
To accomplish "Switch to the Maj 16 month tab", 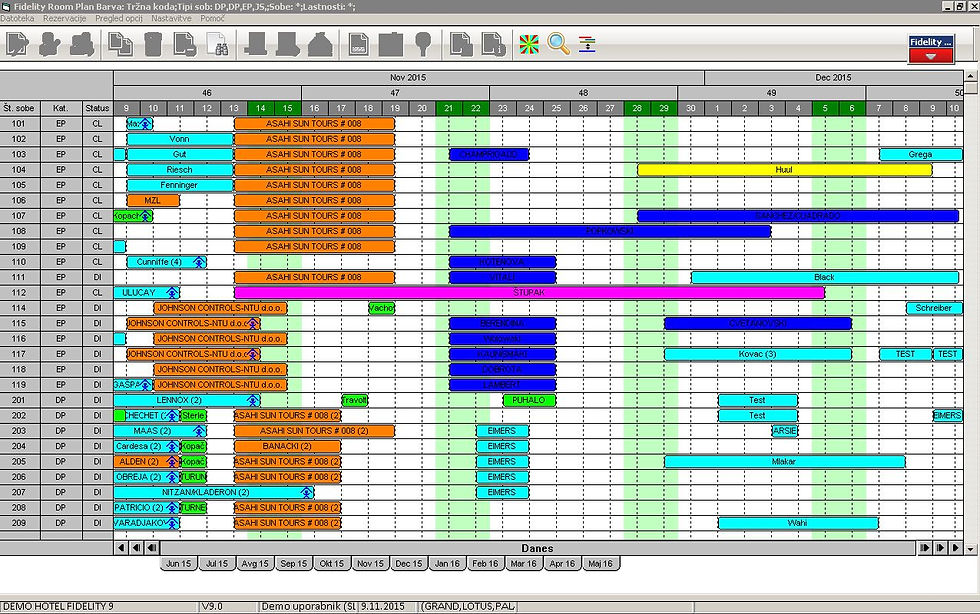I will coord(601,564).
